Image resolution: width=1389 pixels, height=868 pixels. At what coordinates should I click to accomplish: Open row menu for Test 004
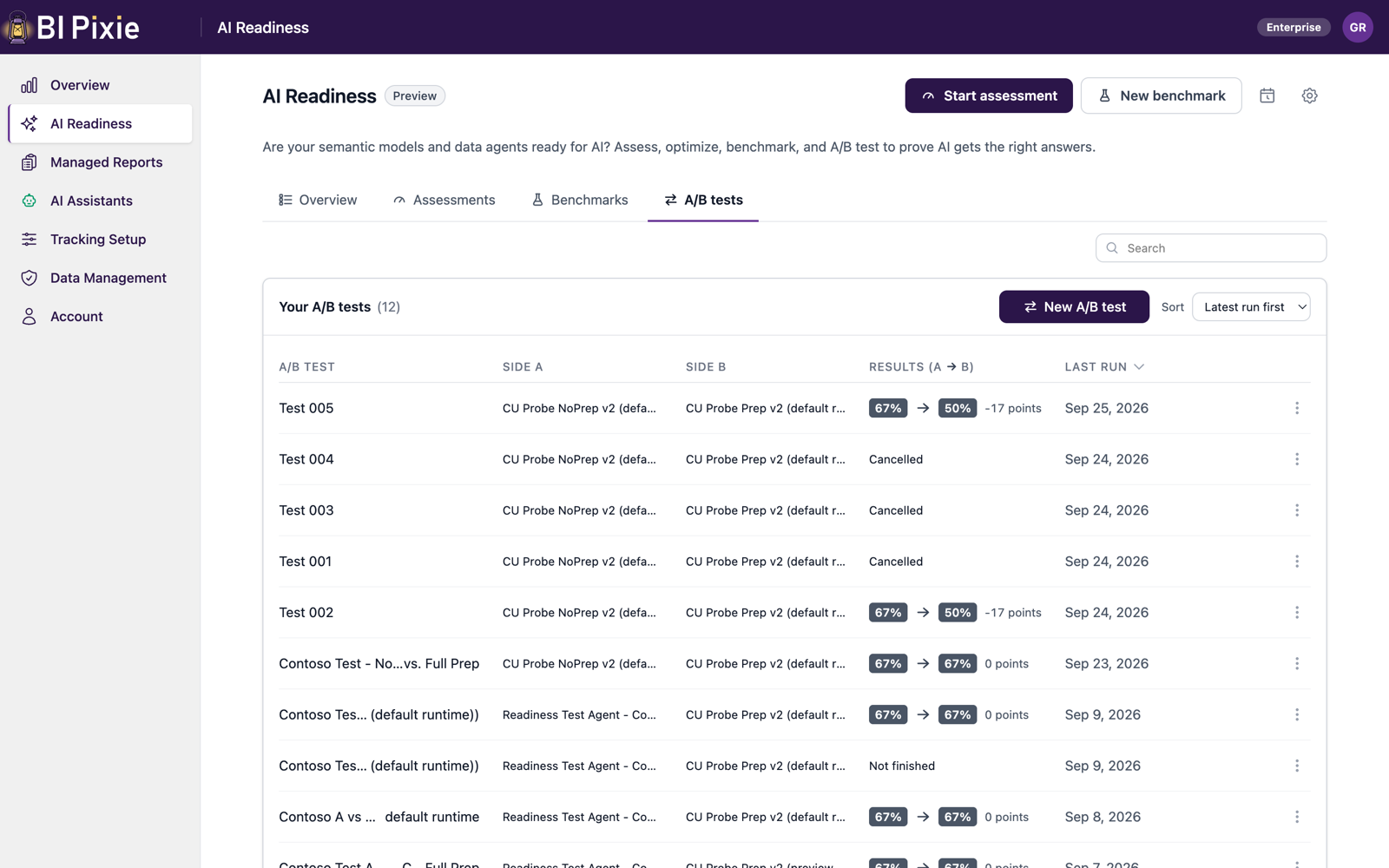(1297, 459)
